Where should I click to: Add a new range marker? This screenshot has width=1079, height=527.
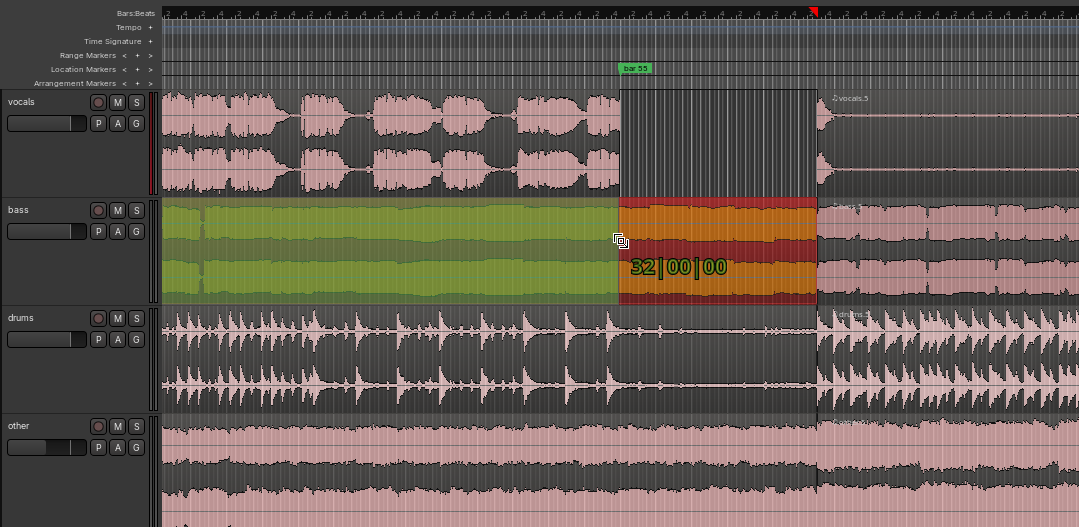[137, 56]
